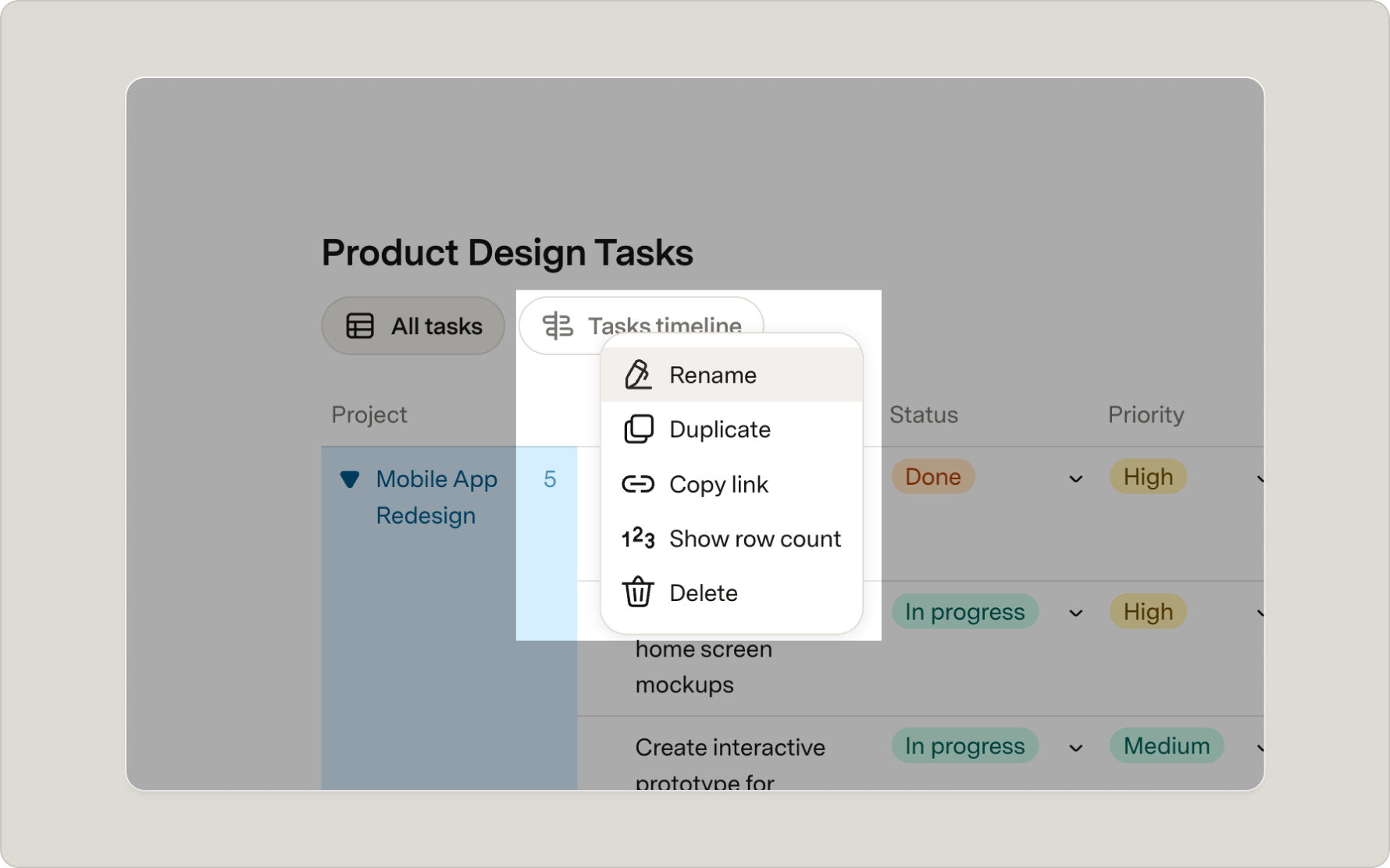Open first In progress status dropdown chevron
This screenshot has width=1390, height=868.
pos(1075,614)
